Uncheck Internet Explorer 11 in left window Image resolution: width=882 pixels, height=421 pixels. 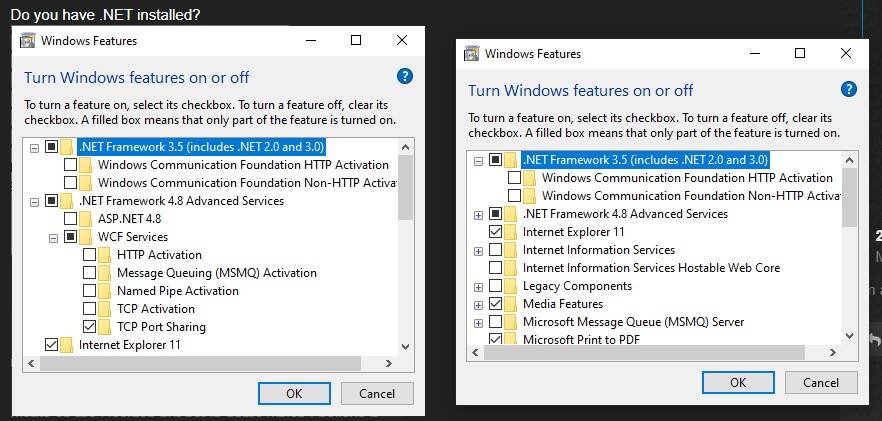click(x=51, y=345)
